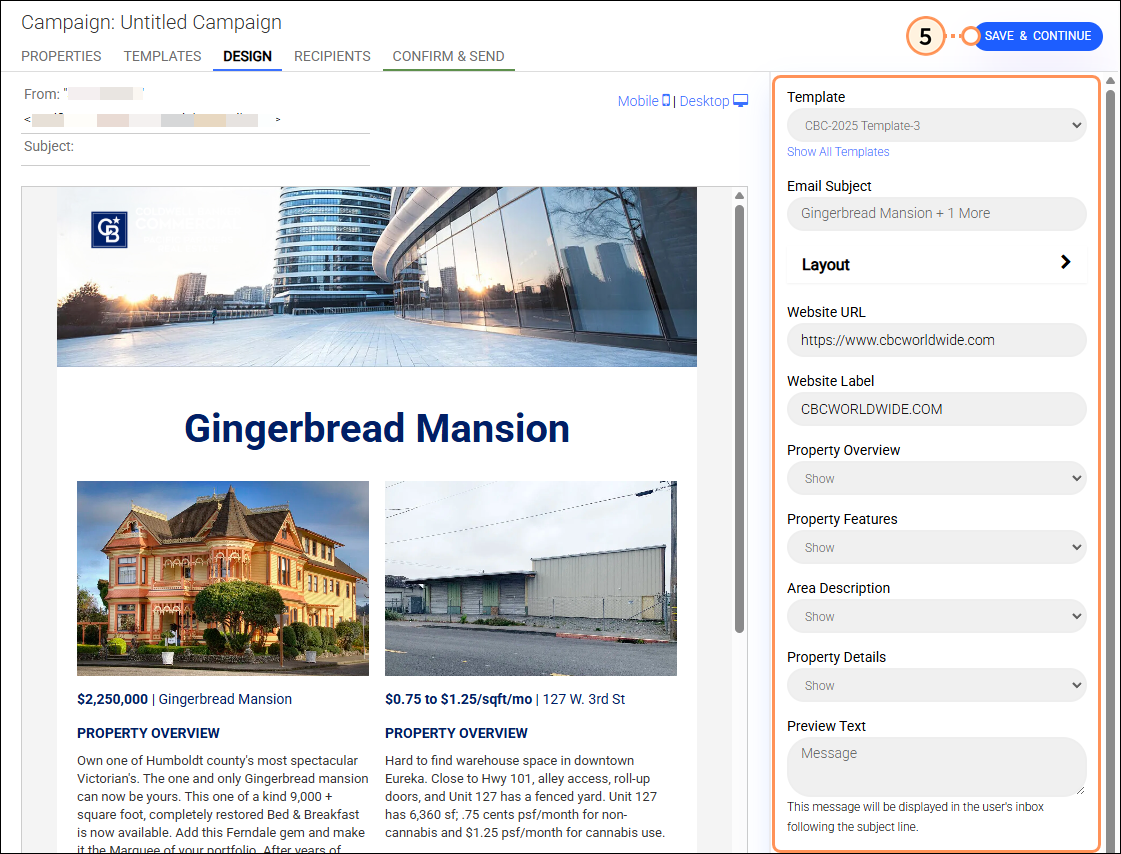This screenshot has height=854, width=1121.
Task: Switch to Mobile preview
Action: (643, 101)
